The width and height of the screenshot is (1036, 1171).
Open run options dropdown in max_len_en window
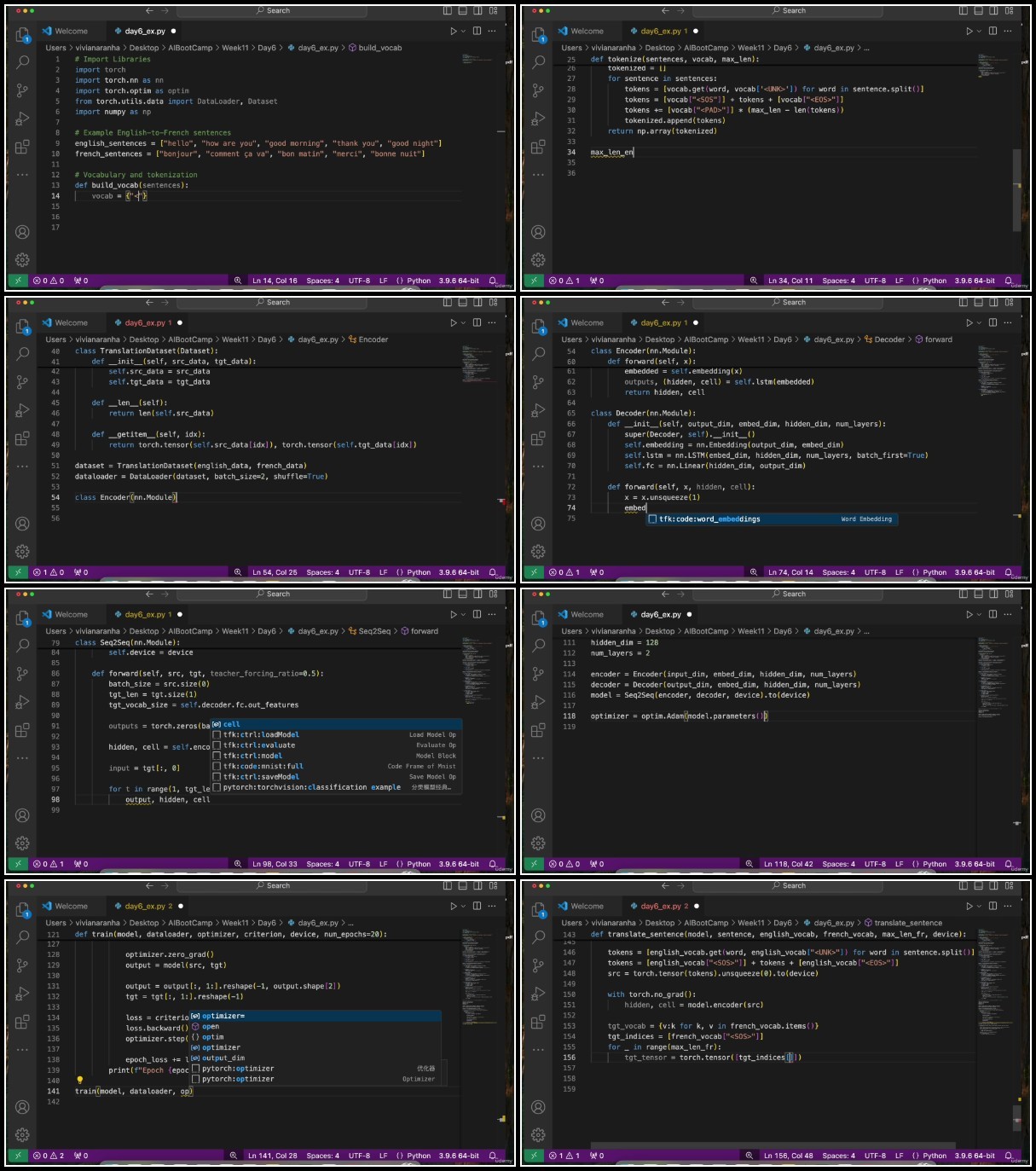click(980, 32)
